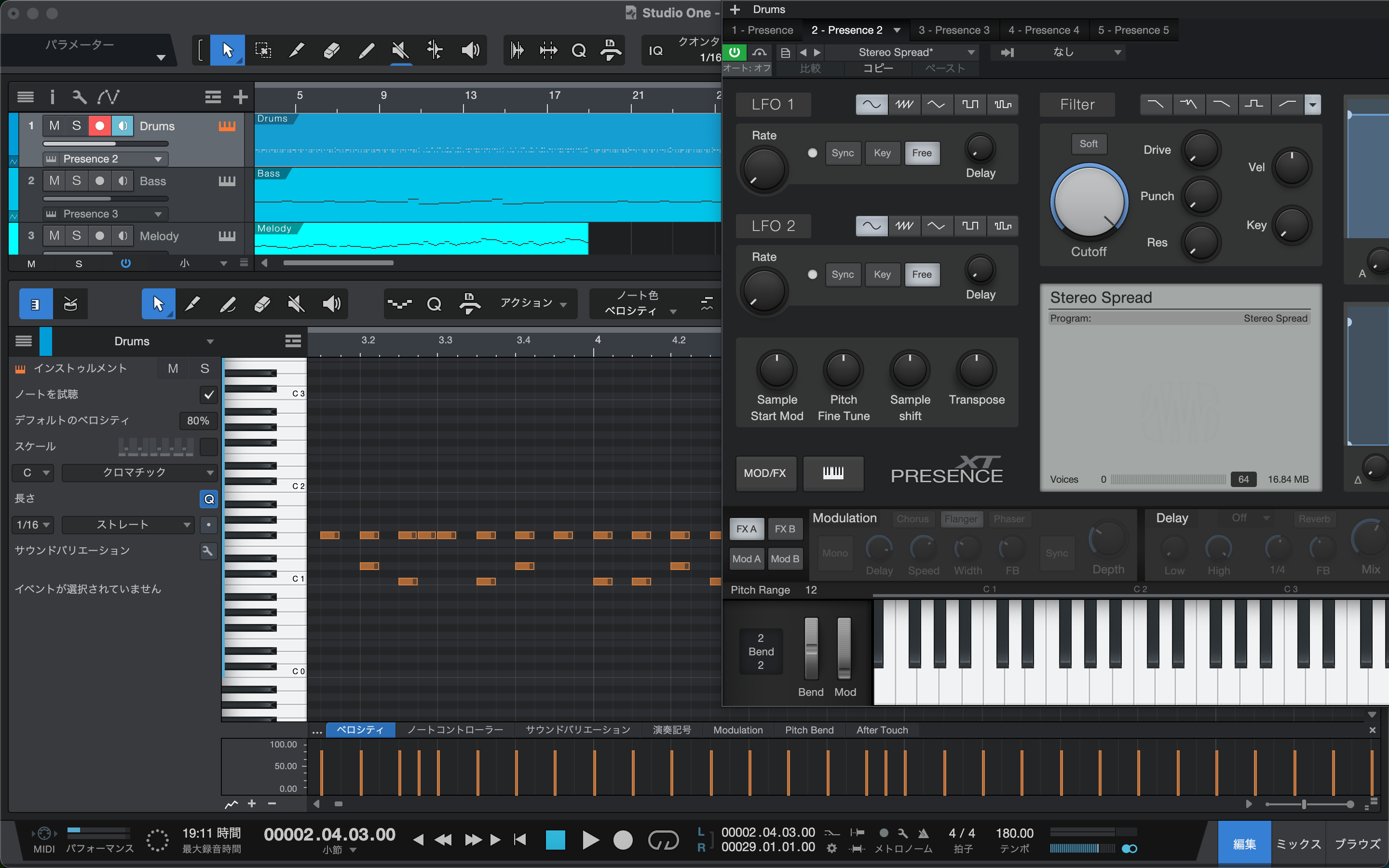This screenshot has width=1389, height=868.
Task: Switch to the 3 - Presence 3 tab
Action: pos(953,30)
